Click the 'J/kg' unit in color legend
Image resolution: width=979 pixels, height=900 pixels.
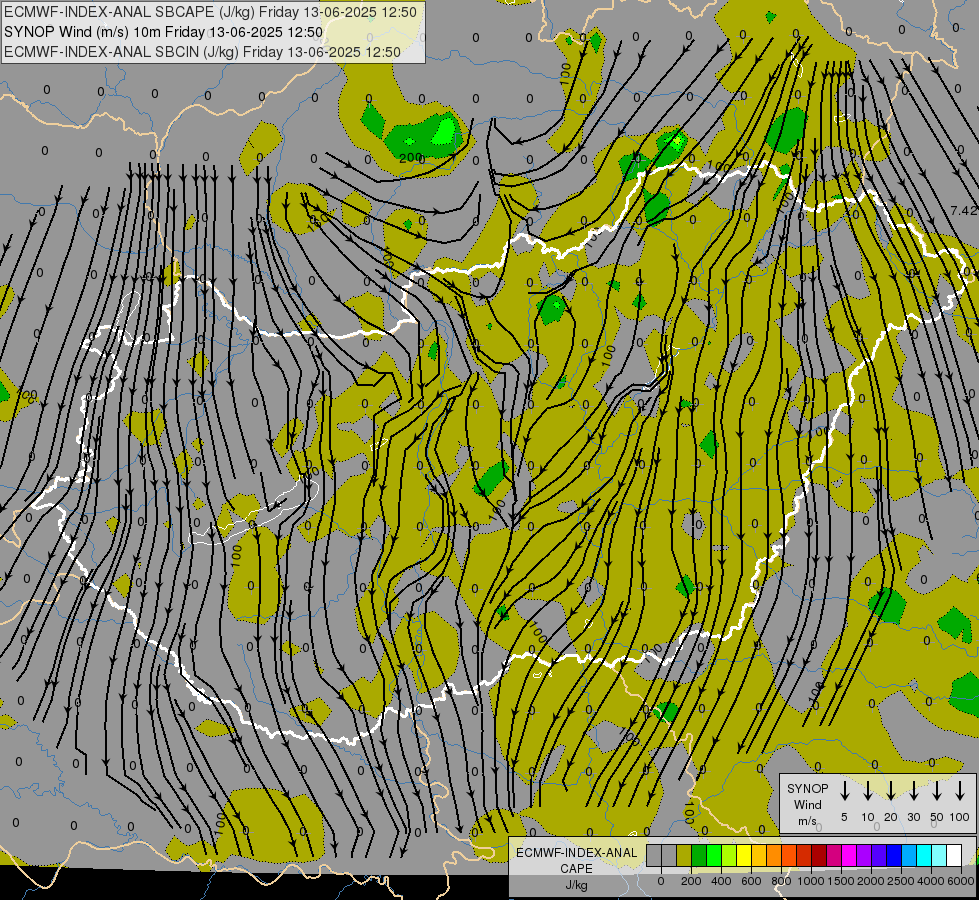[x=576, y=885]
